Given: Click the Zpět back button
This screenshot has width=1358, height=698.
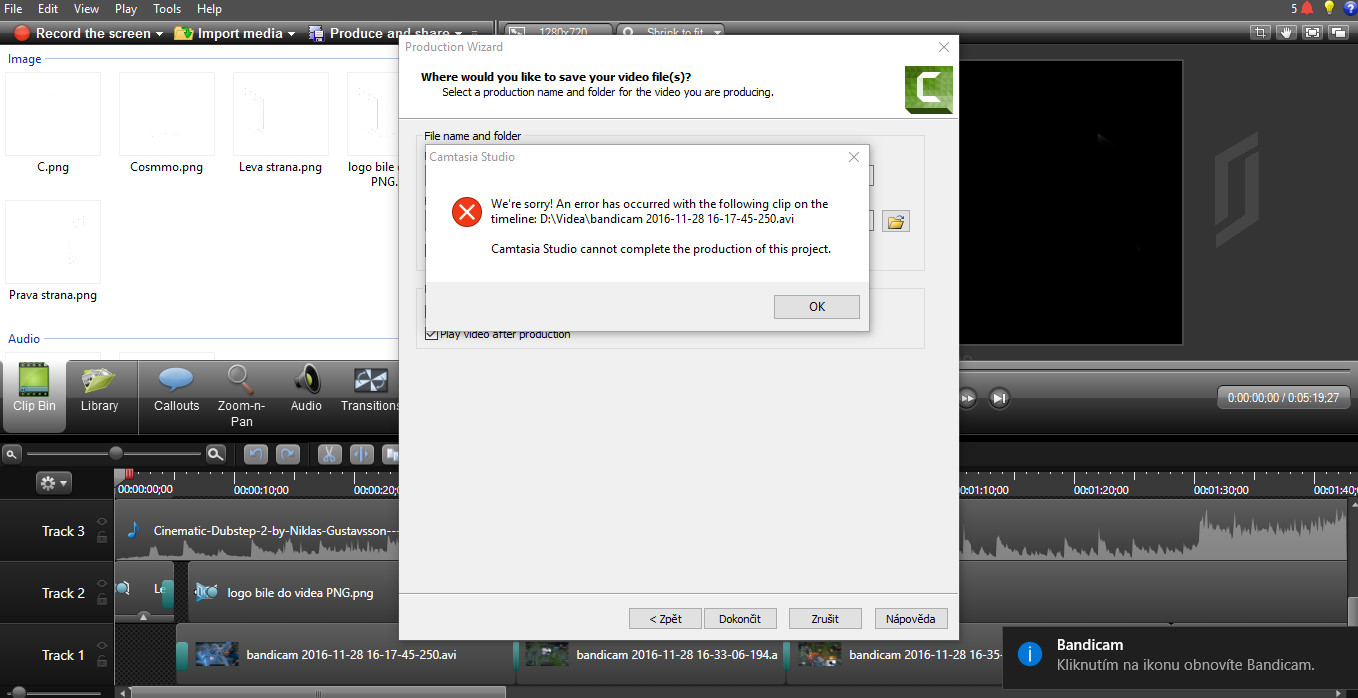Looking at the screenshot, I should click(665, 619).
